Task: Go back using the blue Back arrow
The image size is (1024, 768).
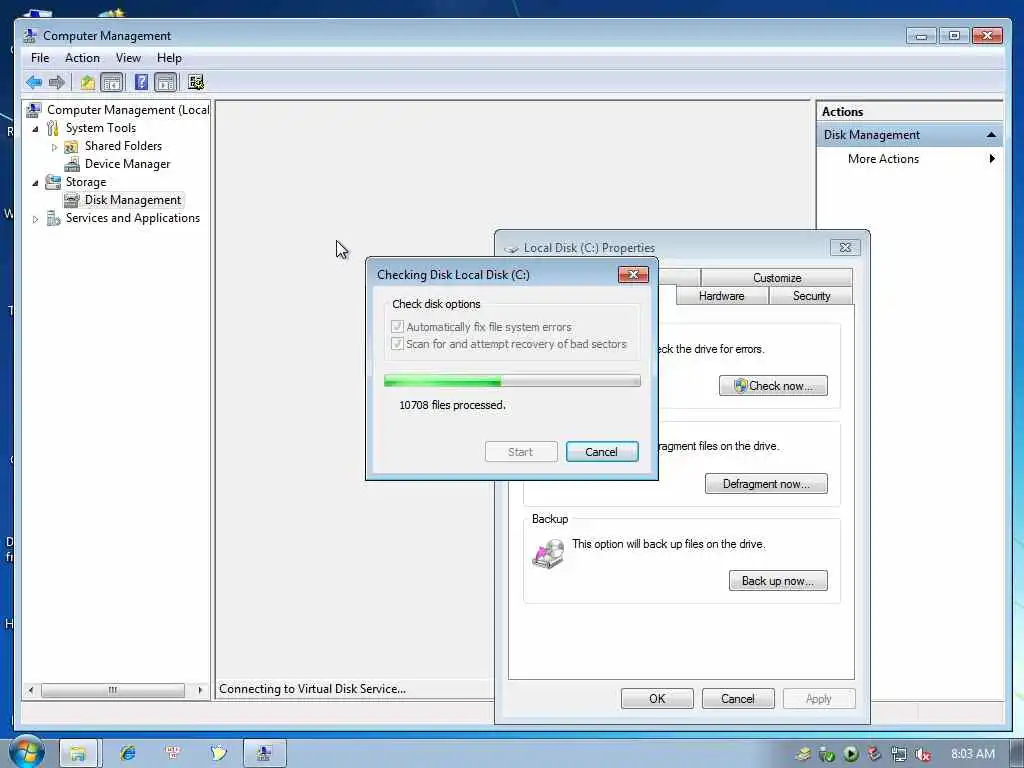Action: coord(34,82)
